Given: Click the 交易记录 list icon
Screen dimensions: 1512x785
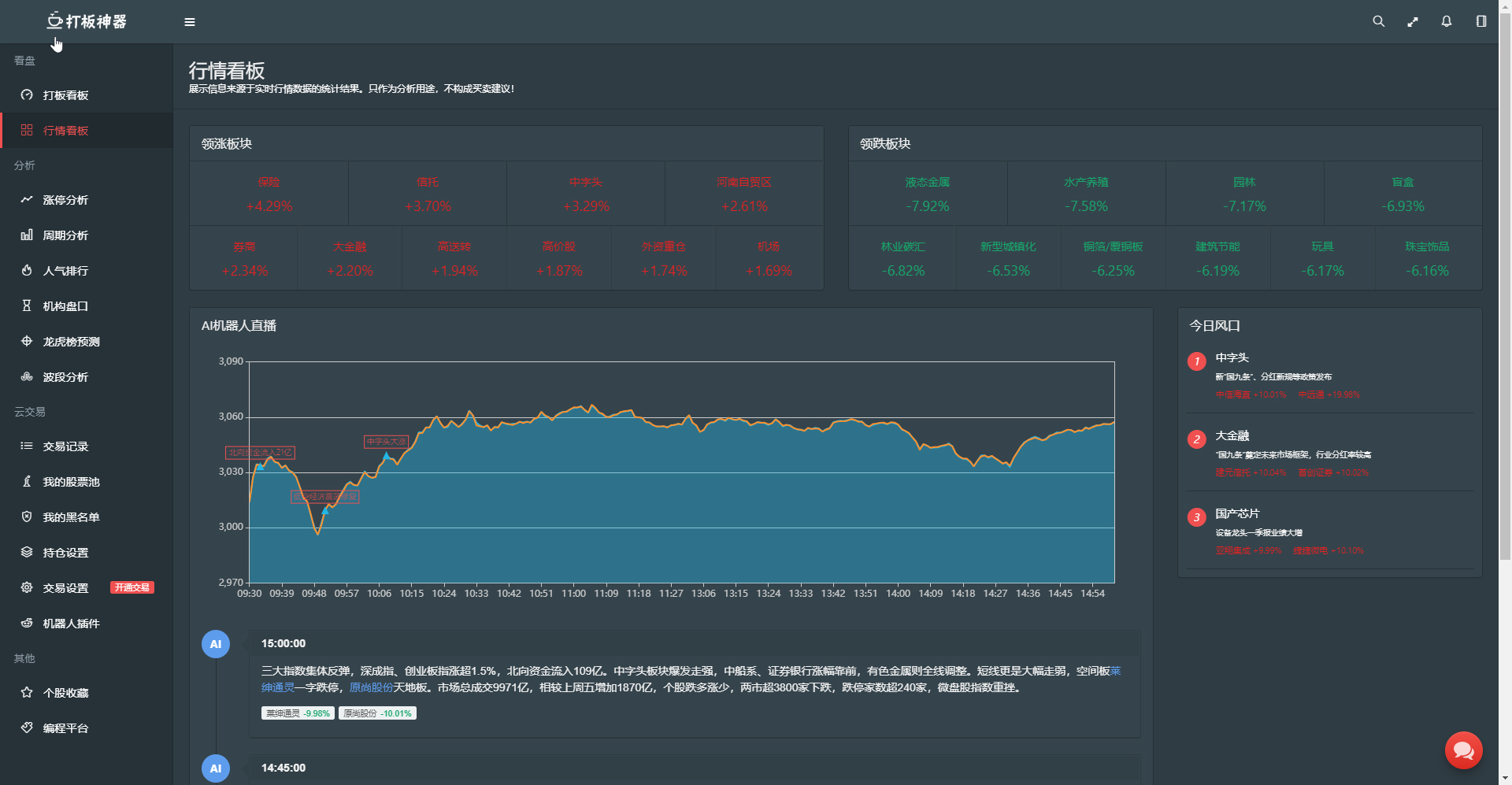Looking at the screenshot, I should pyautogui.click(x=27, y=446).
